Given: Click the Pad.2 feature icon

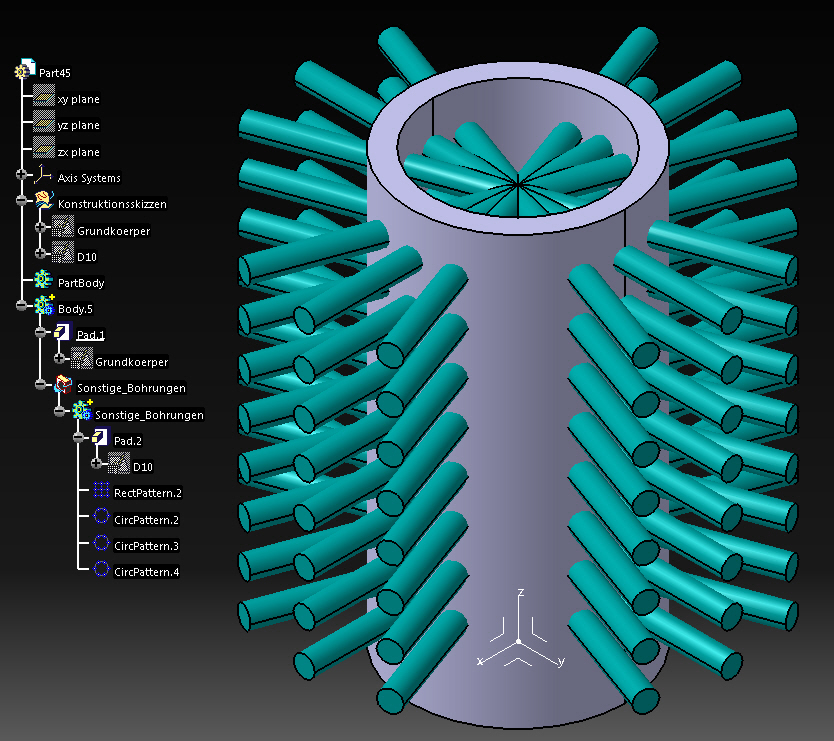Looking at the screenshot, I should pos(100,437).
